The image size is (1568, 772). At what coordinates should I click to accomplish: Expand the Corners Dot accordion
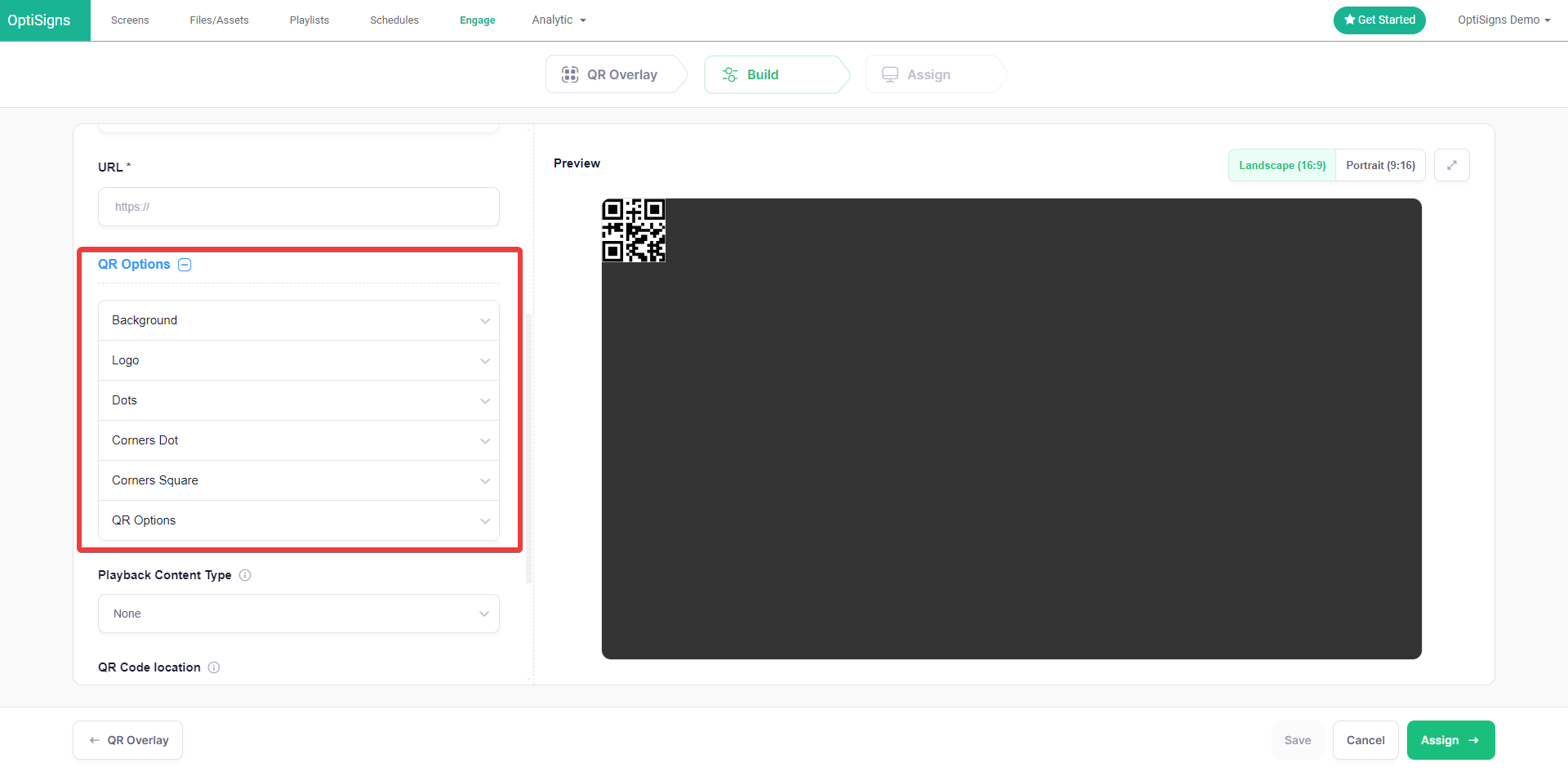[x=299, y=440]
